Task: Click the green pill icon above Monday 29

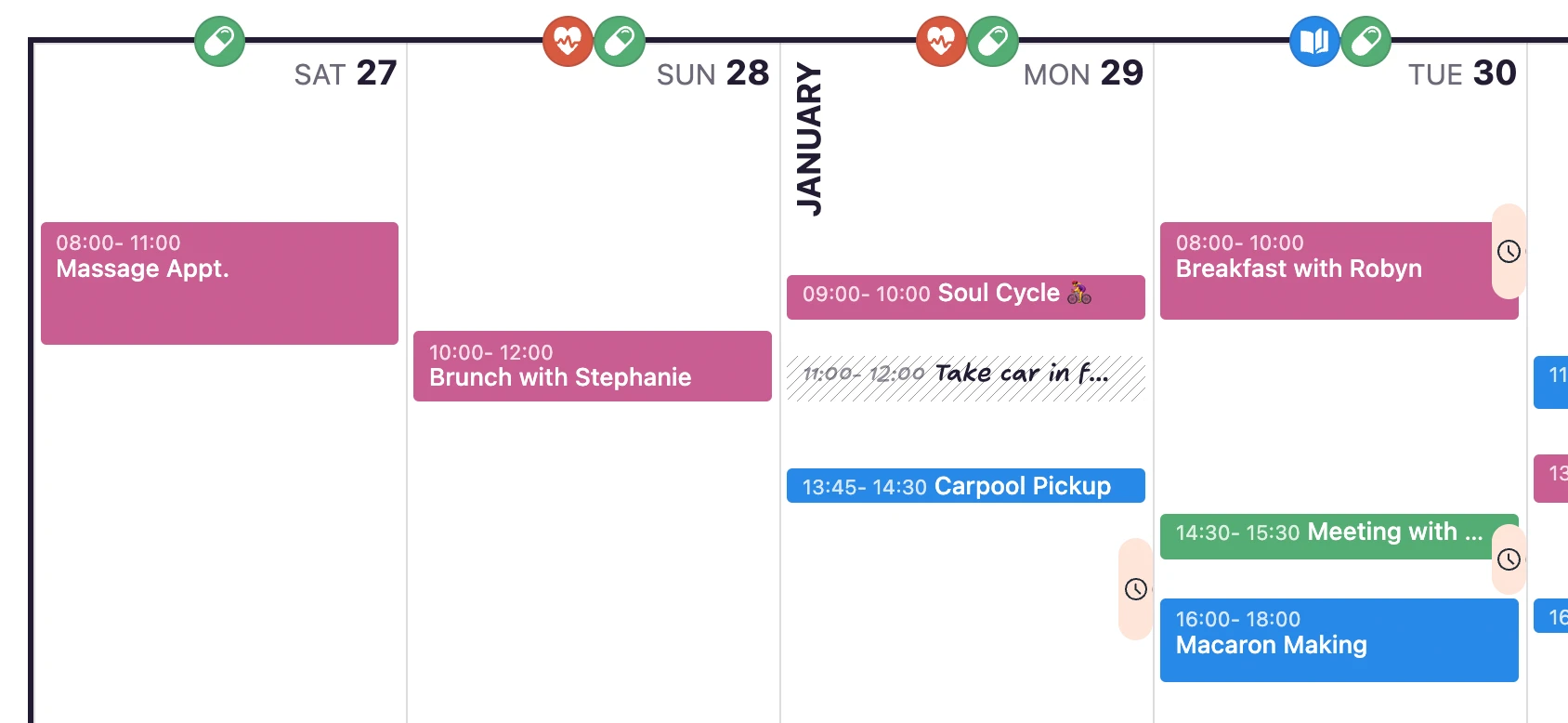Action: 993,41
